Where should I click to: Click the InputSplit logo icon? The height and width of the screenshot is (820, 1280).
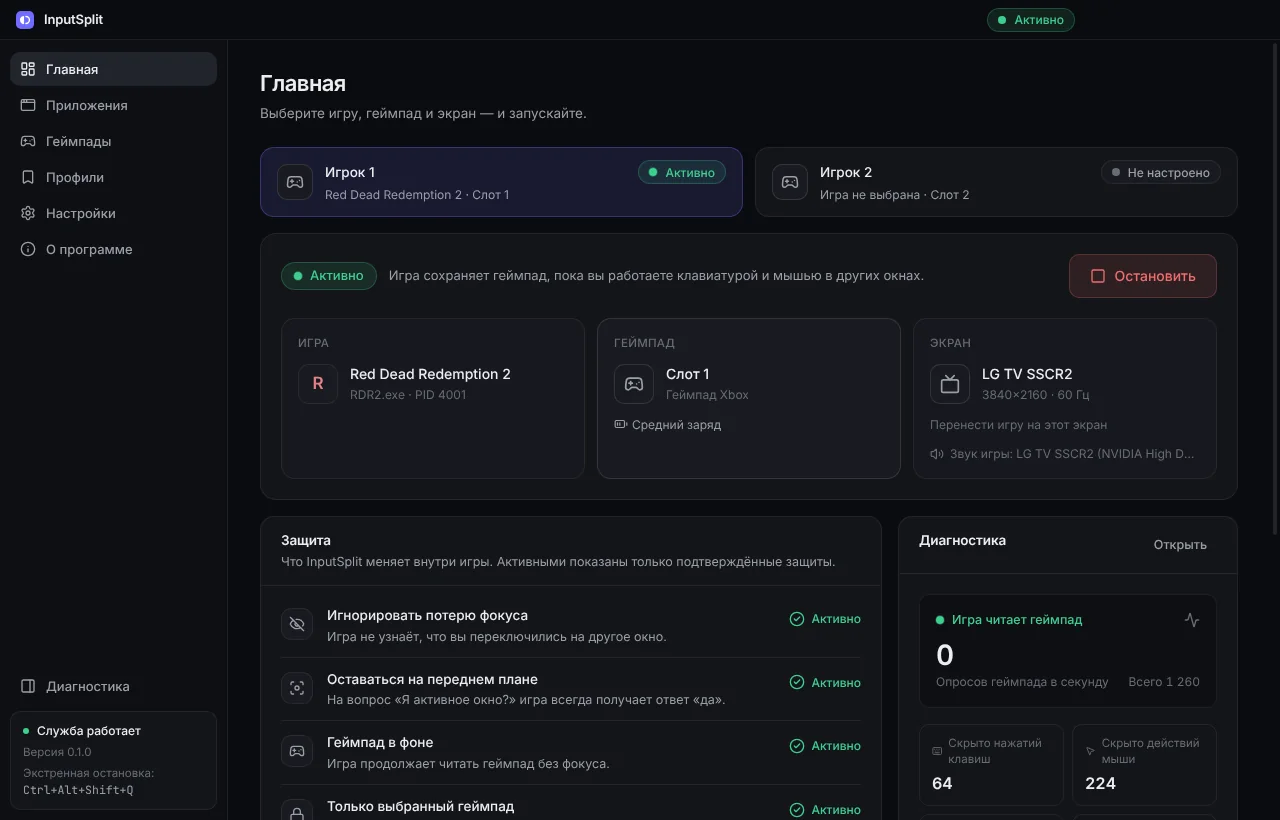coord(25,20)
